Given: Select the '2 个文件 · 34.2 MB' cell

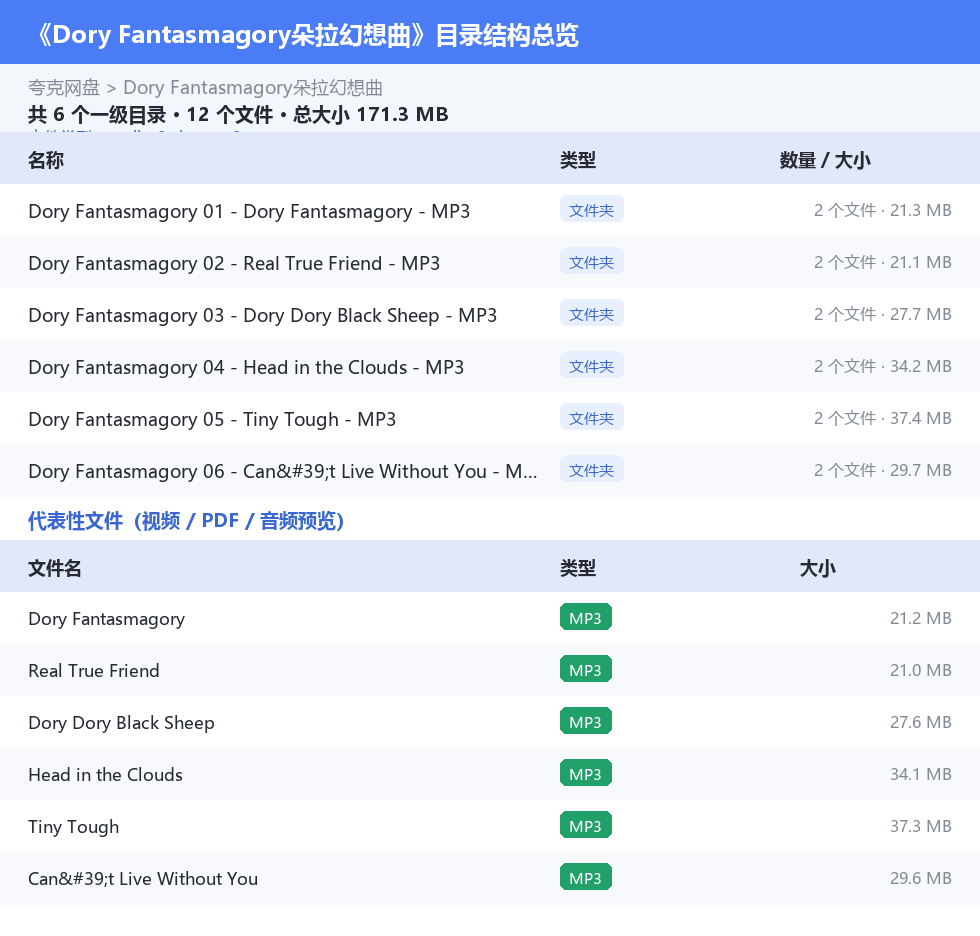Looking at the screenshot, I should click(882, 366).
